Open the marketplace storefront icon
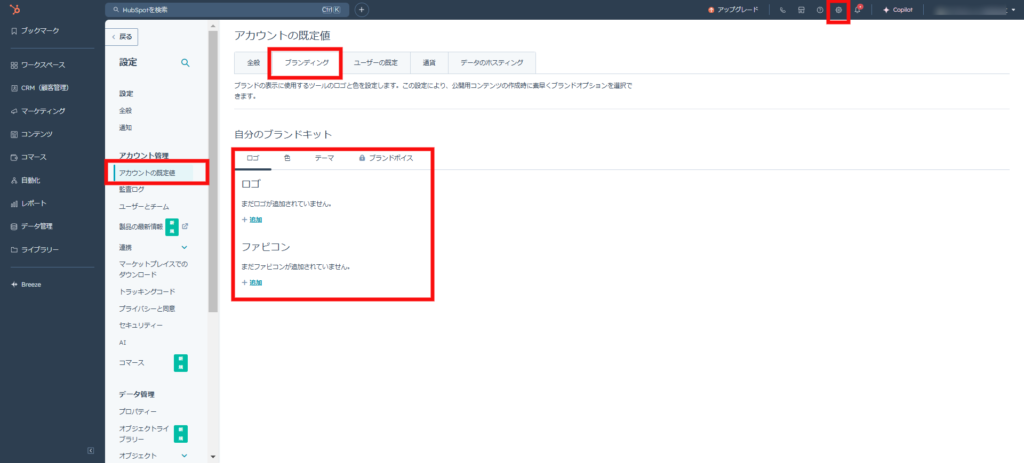 click(801, 10)
